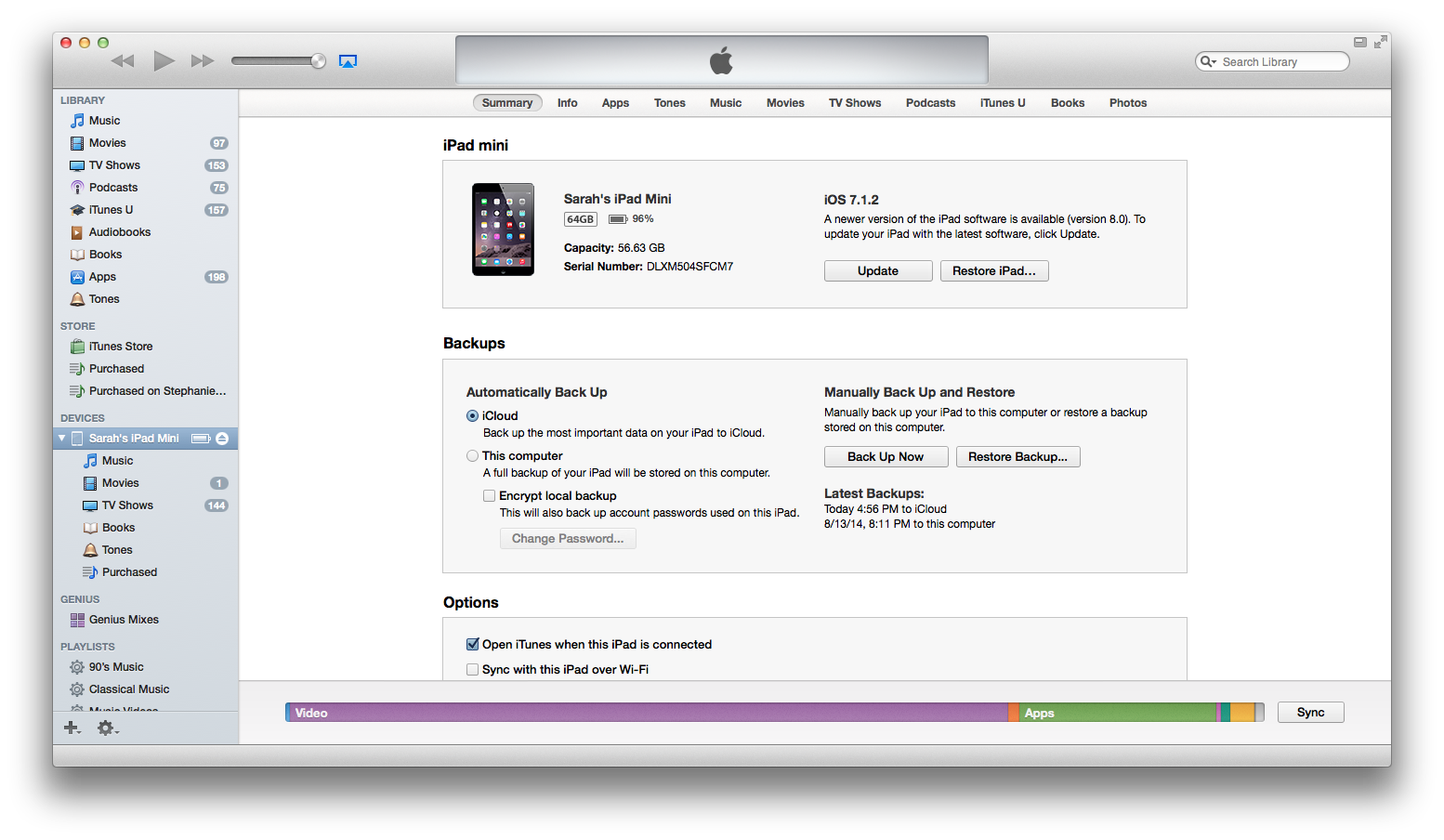Viewport: 1444px width, 840px height.
Task: Open iTunes Store in sidebar
Action: click(120, 347)
